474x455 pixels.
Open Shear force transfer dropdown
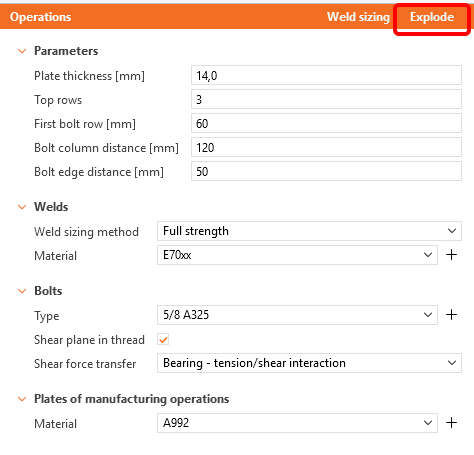[309, 363]
